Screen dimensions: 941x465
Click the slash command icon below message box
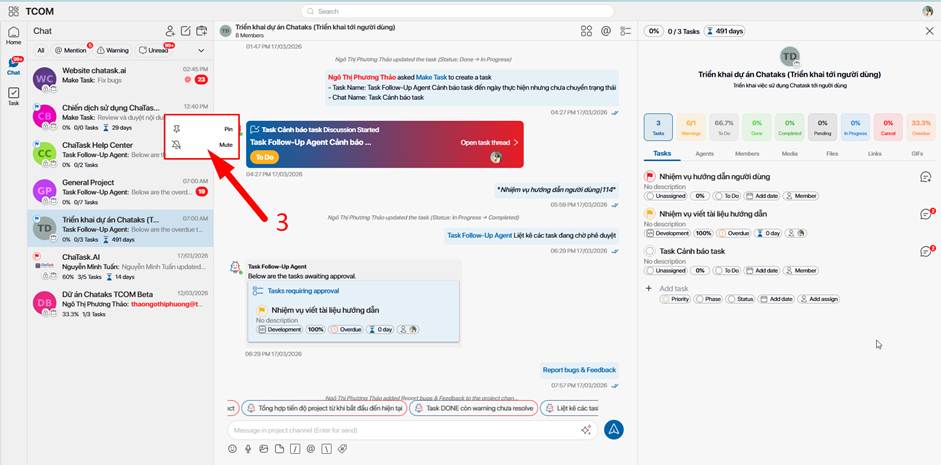(295, 449)
